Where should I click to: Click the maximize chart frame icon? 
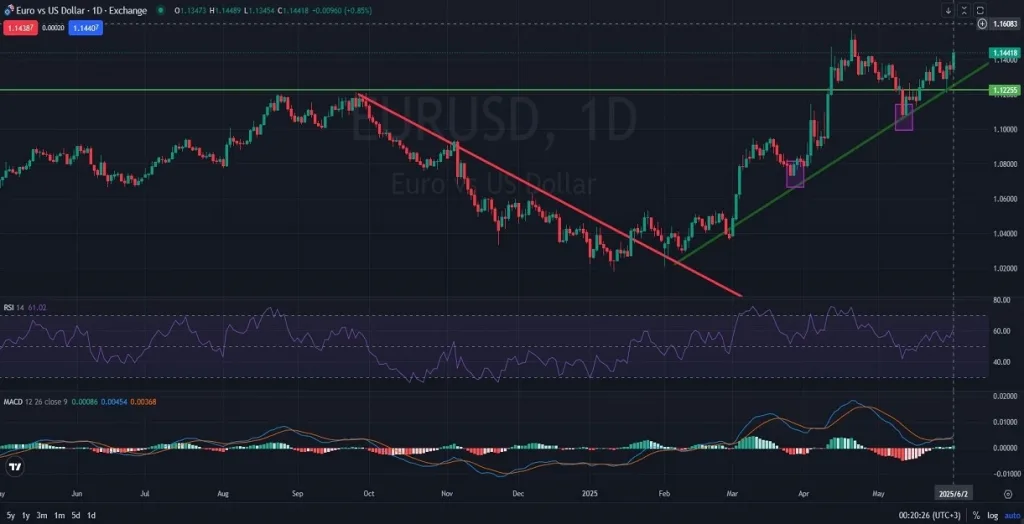pyautogui.click(x=980, y=10)
